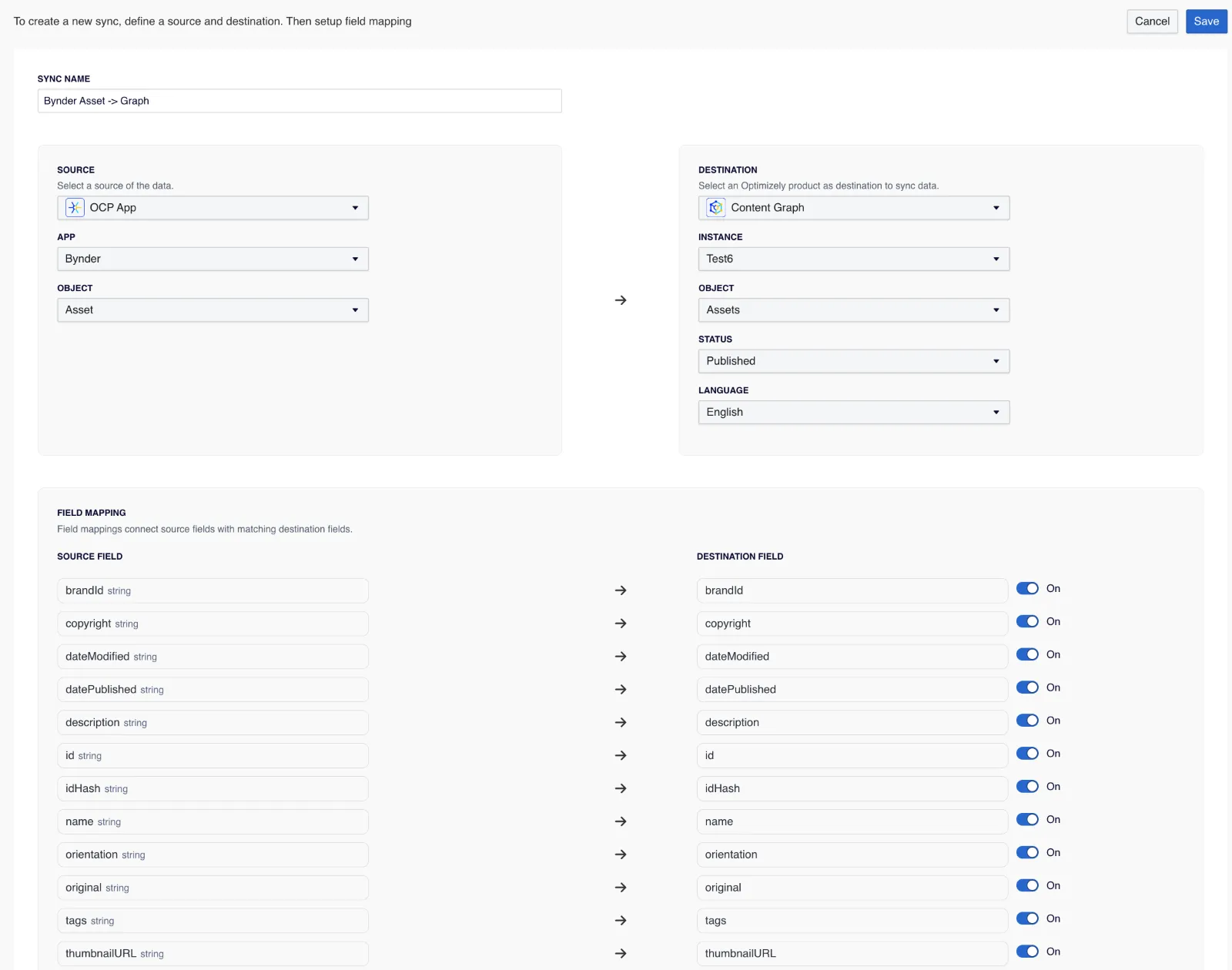Expand the Published status dropdown
This screenshot has width=1232, height=970.
pos(854,361)
